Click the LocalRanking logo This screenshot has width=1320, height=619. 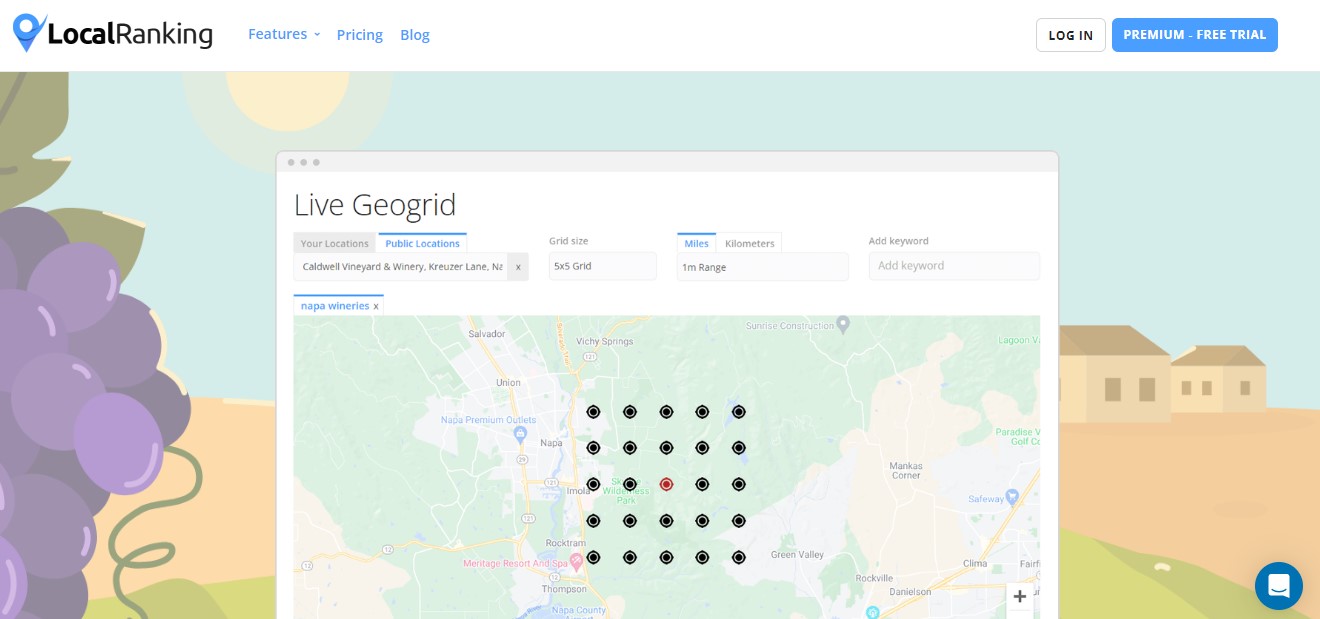coord(113,34)
